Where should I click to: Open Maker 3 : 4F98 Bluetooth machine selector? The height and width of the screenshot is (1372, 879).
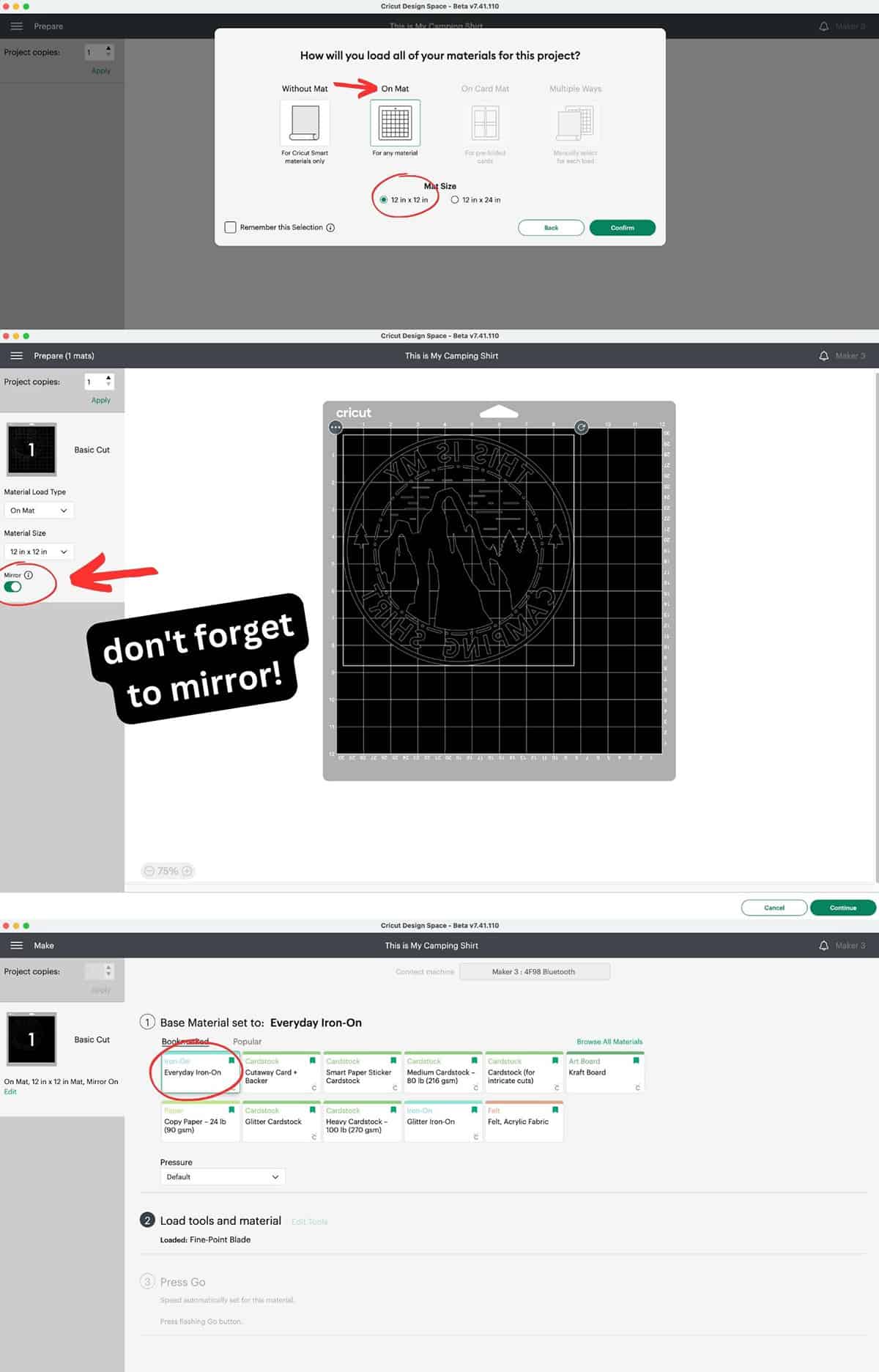pos(534,971)
